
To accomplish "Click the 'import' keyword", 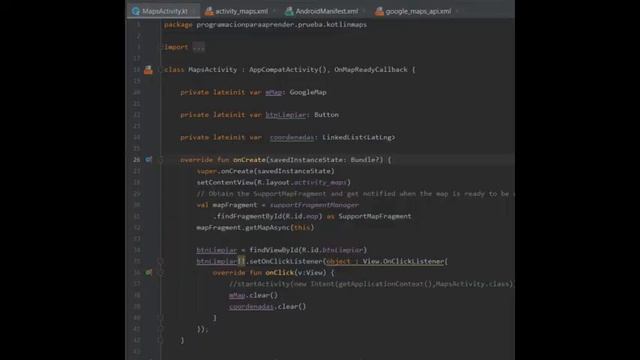I will pos(176,47).
